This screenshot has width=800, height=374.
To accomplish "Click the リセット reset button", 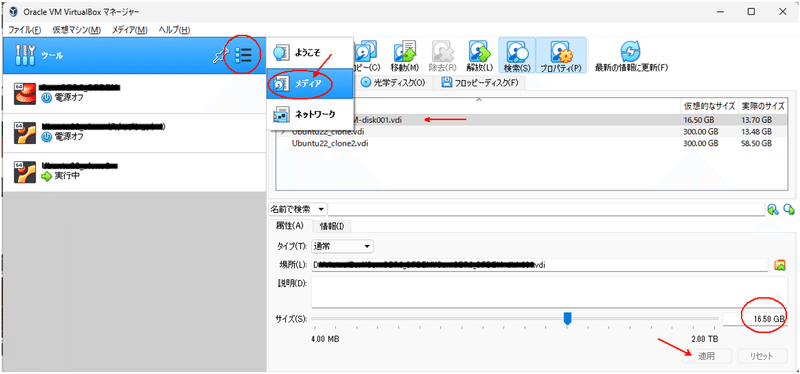I will [x=762, y=356].
